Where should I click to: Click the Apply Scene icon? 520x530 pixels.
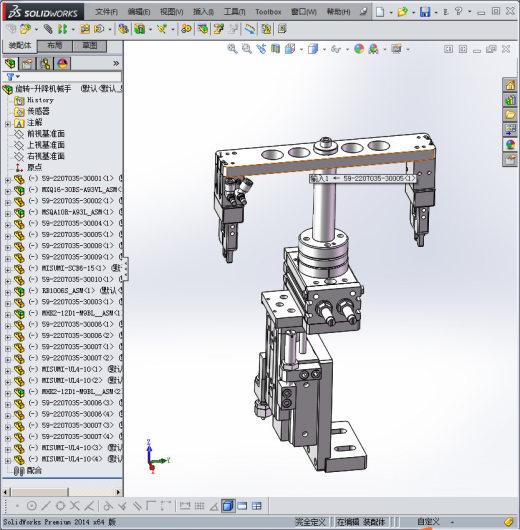pyautogui.click(x=374, y=49)
